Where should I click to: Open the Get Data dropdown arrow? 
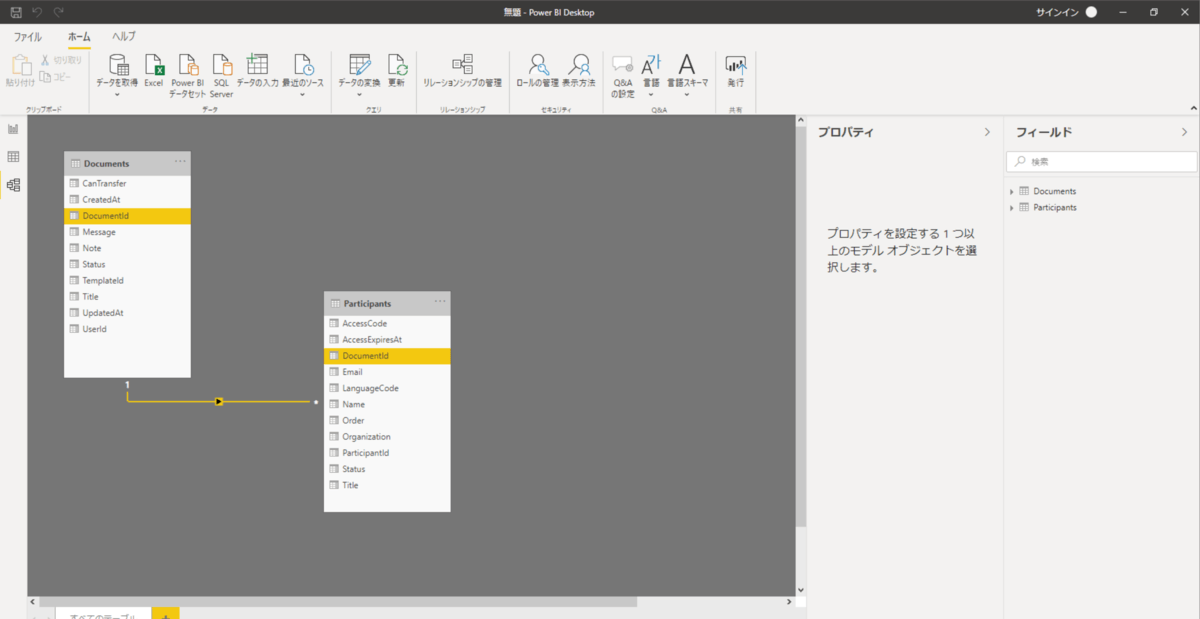click(x=117, y=95)
